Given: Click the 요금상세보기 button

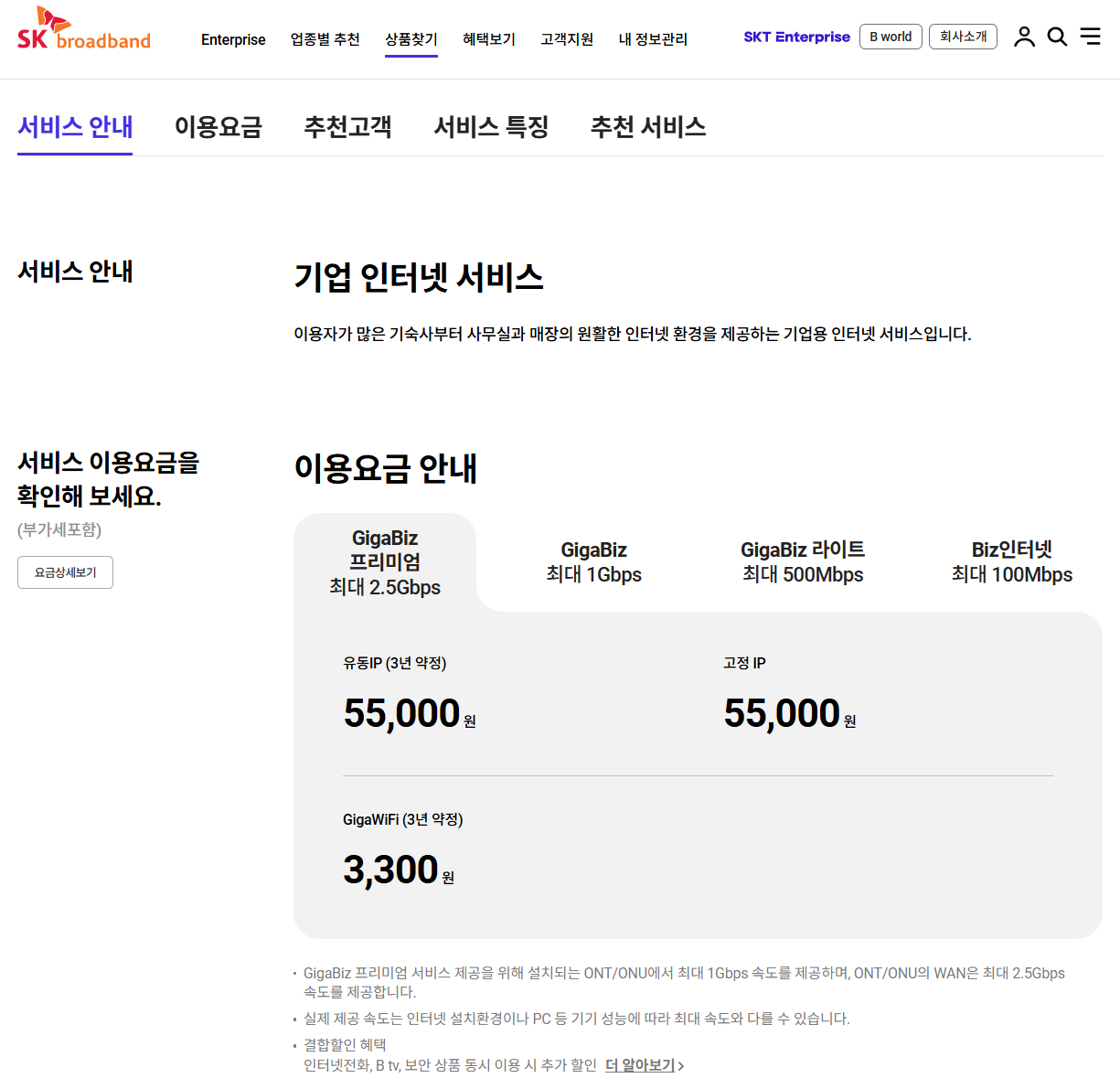Looking at the screenshot, I should (65, 572).
